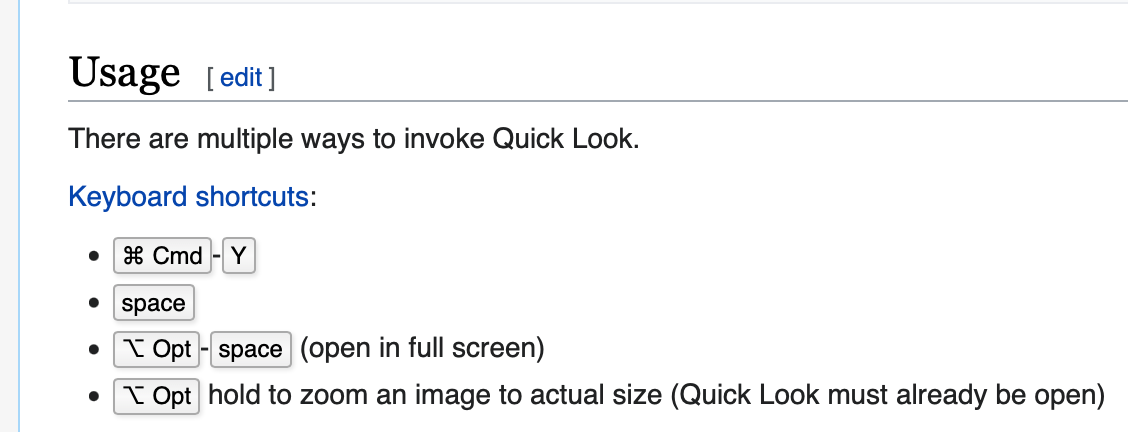1128x432 pixels.
Task: Click the bullet before Opt-space item
Action: coord(94,349)
